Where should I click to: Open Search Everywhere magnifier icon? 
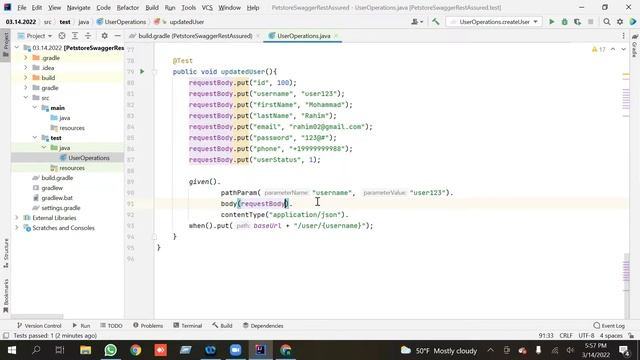click(607, 22)
